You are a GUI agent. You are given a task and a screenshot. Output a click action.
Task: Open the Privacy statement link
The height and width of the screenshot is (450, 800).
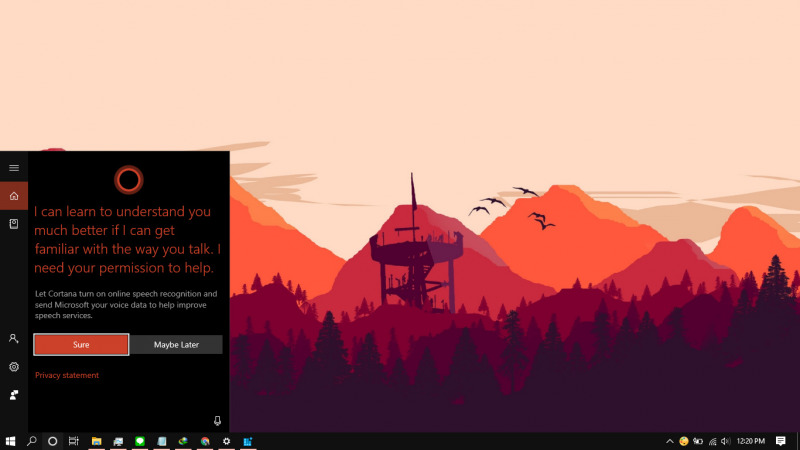[67, 375]
